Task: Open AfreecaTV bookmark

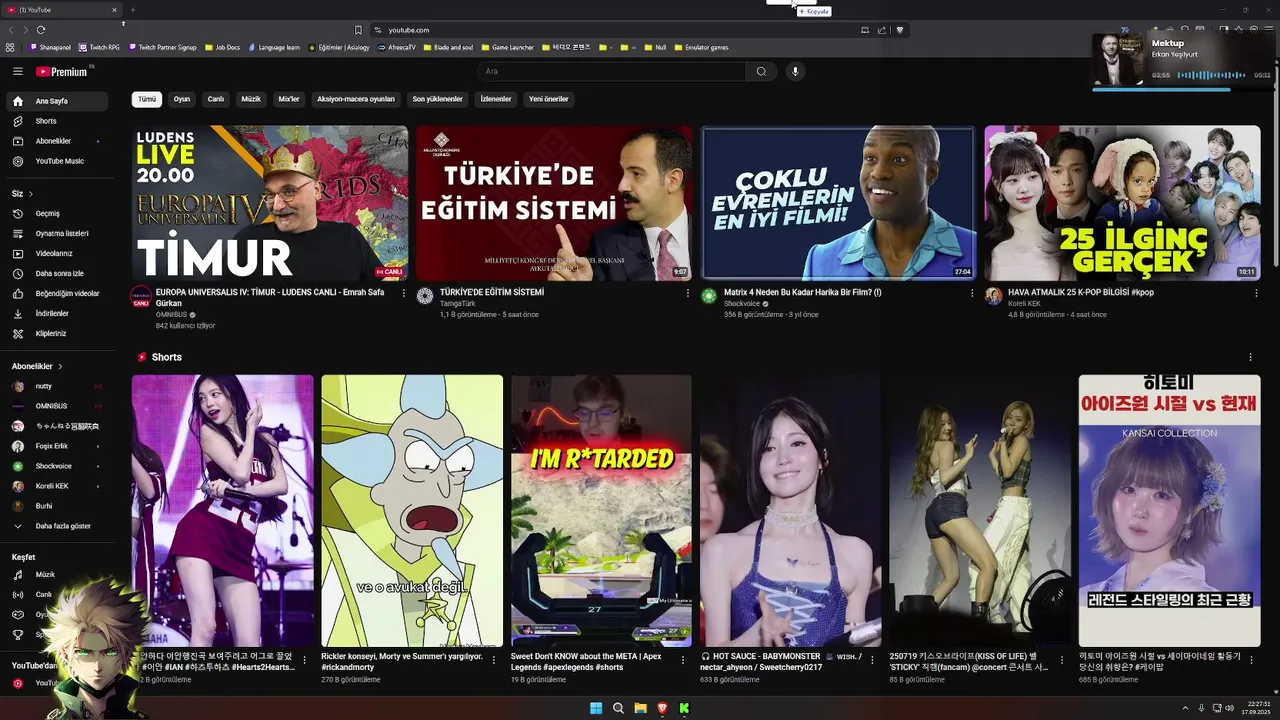Action: coord(397,47)
